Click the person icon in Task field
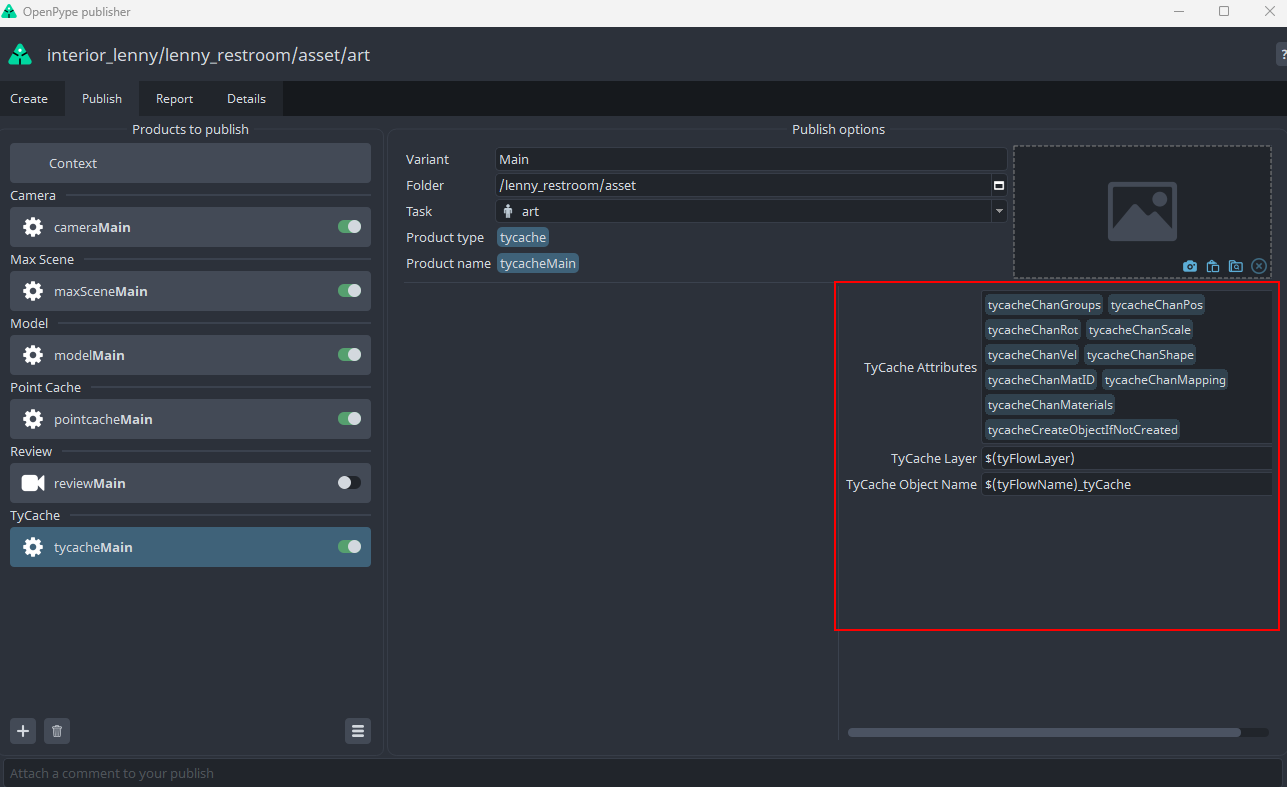The height and width of the screenshot is (787, 1287). pyautogui.click(x=508, y=211)
